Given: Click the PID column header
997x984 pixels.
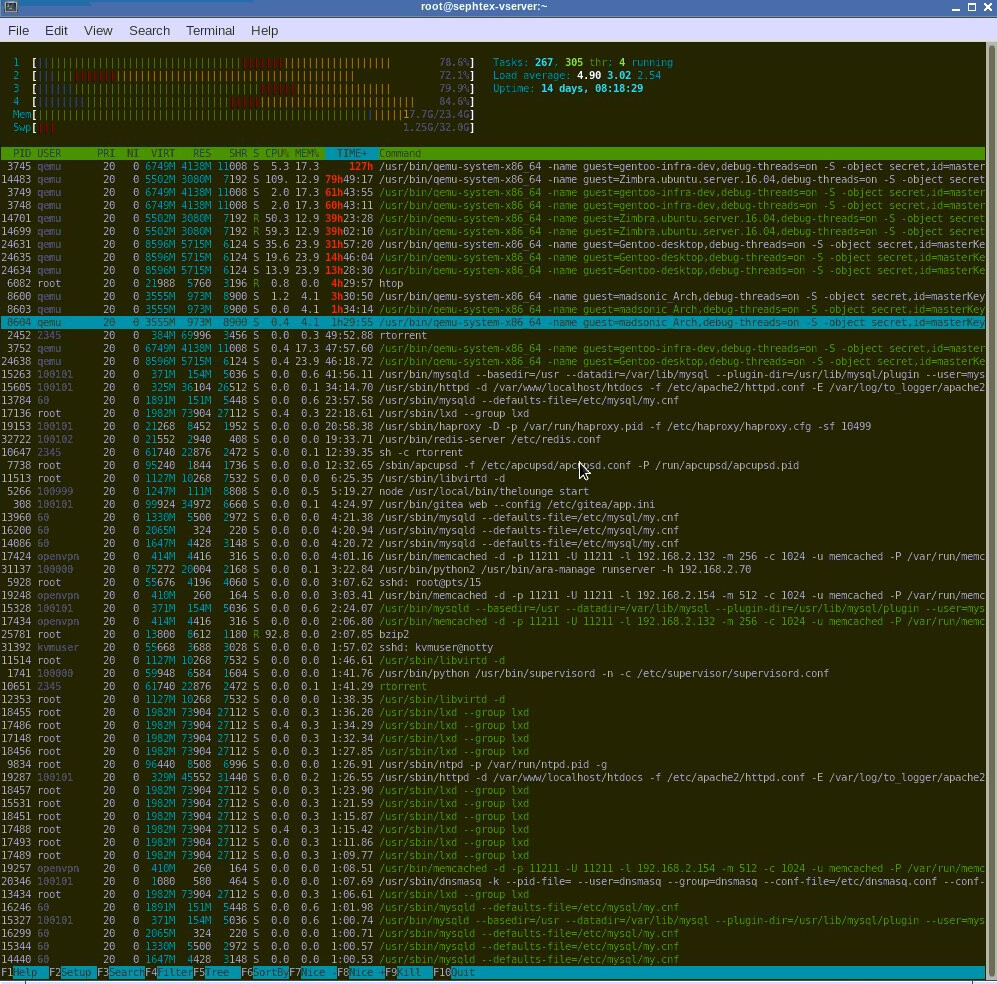Looking at the screenshot, I should tap(21, 153).
